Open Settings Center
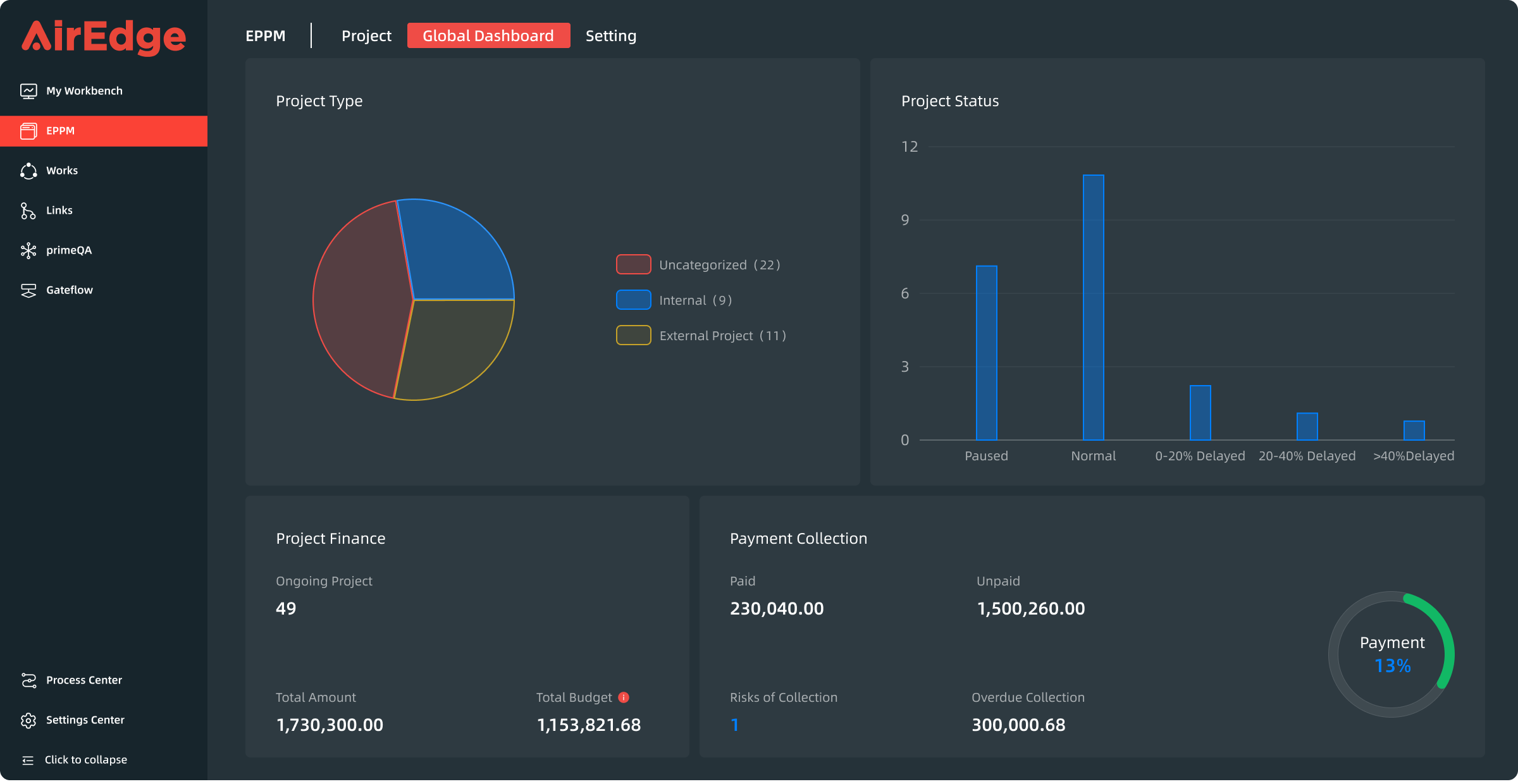The width and height of the screenshot is (1518, 784). tap(104, 720)
